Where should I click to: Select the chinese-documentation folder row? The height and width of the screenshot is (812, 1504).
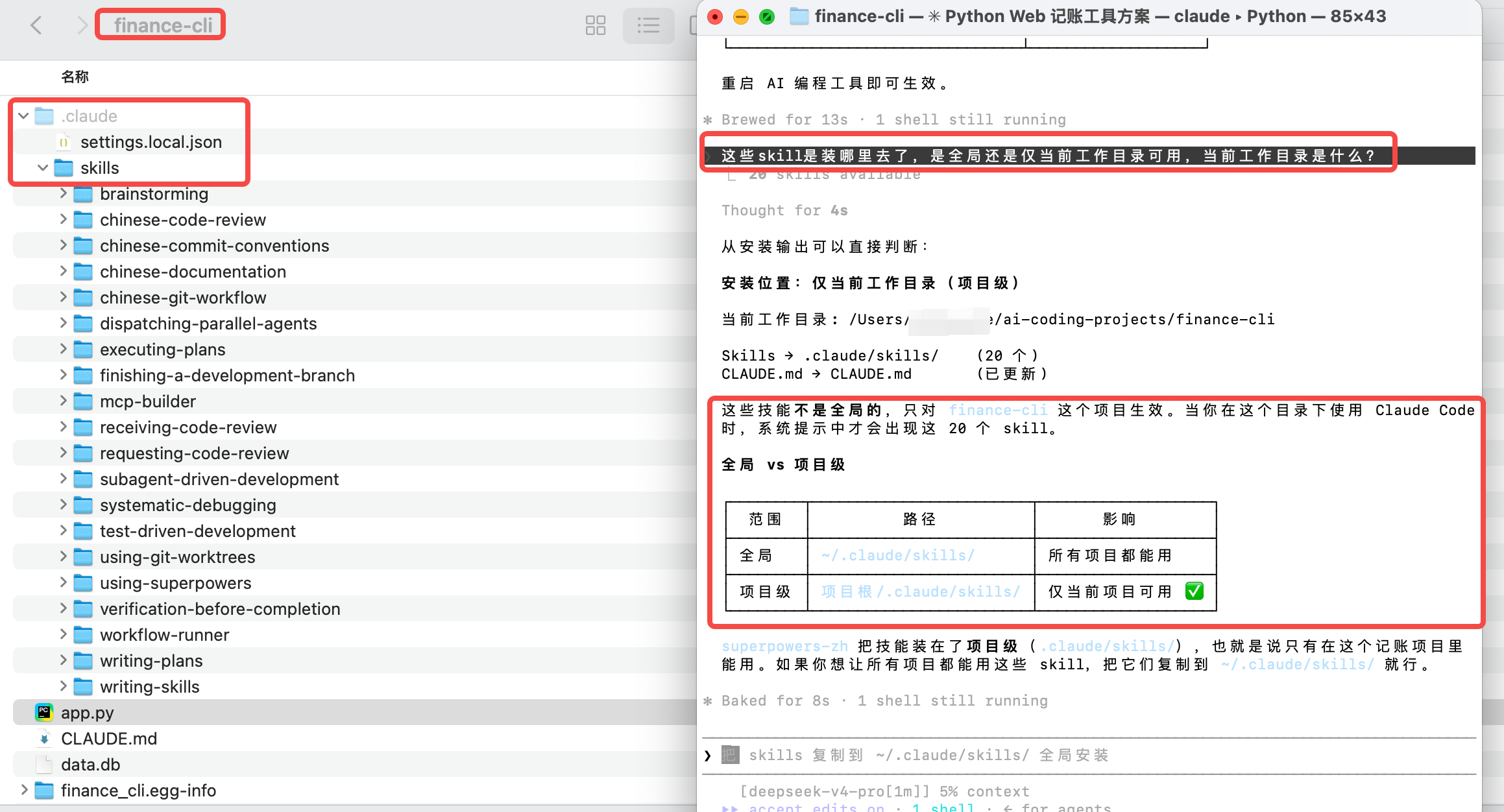pyautogui.click(x=354, y=272)
